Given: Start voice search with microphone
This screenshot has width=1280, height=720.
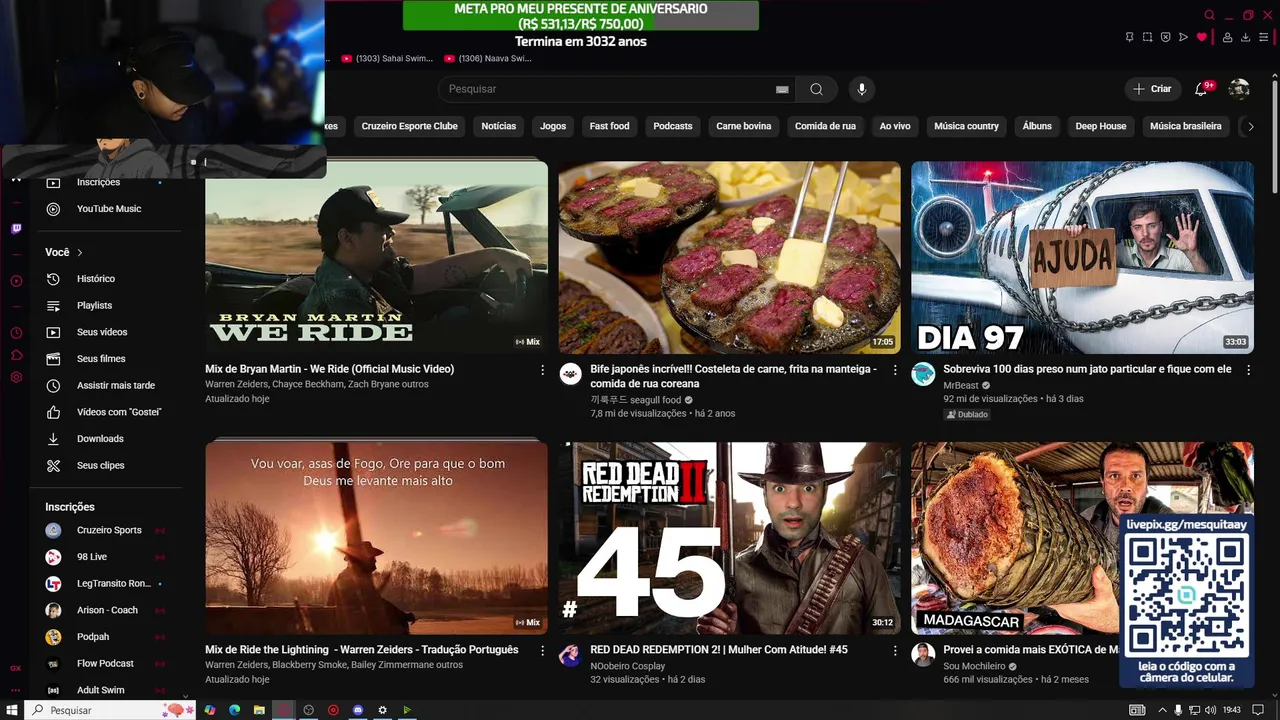Looking at the screenshot, I should point(862,89).
